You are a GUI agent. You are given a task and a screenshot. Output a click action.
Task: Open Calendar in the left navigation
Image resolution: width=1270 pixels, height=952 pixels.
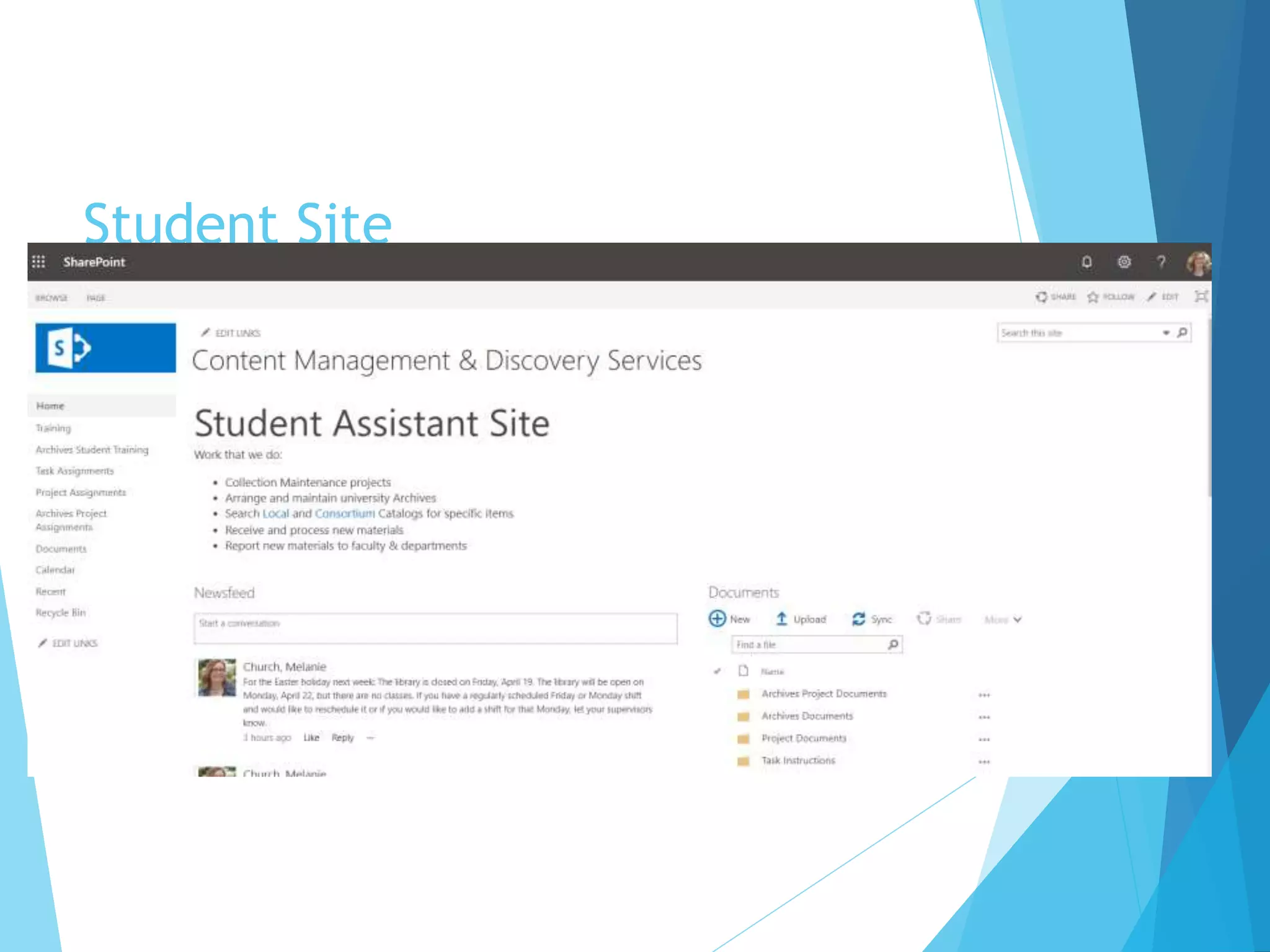click(55, 570)
